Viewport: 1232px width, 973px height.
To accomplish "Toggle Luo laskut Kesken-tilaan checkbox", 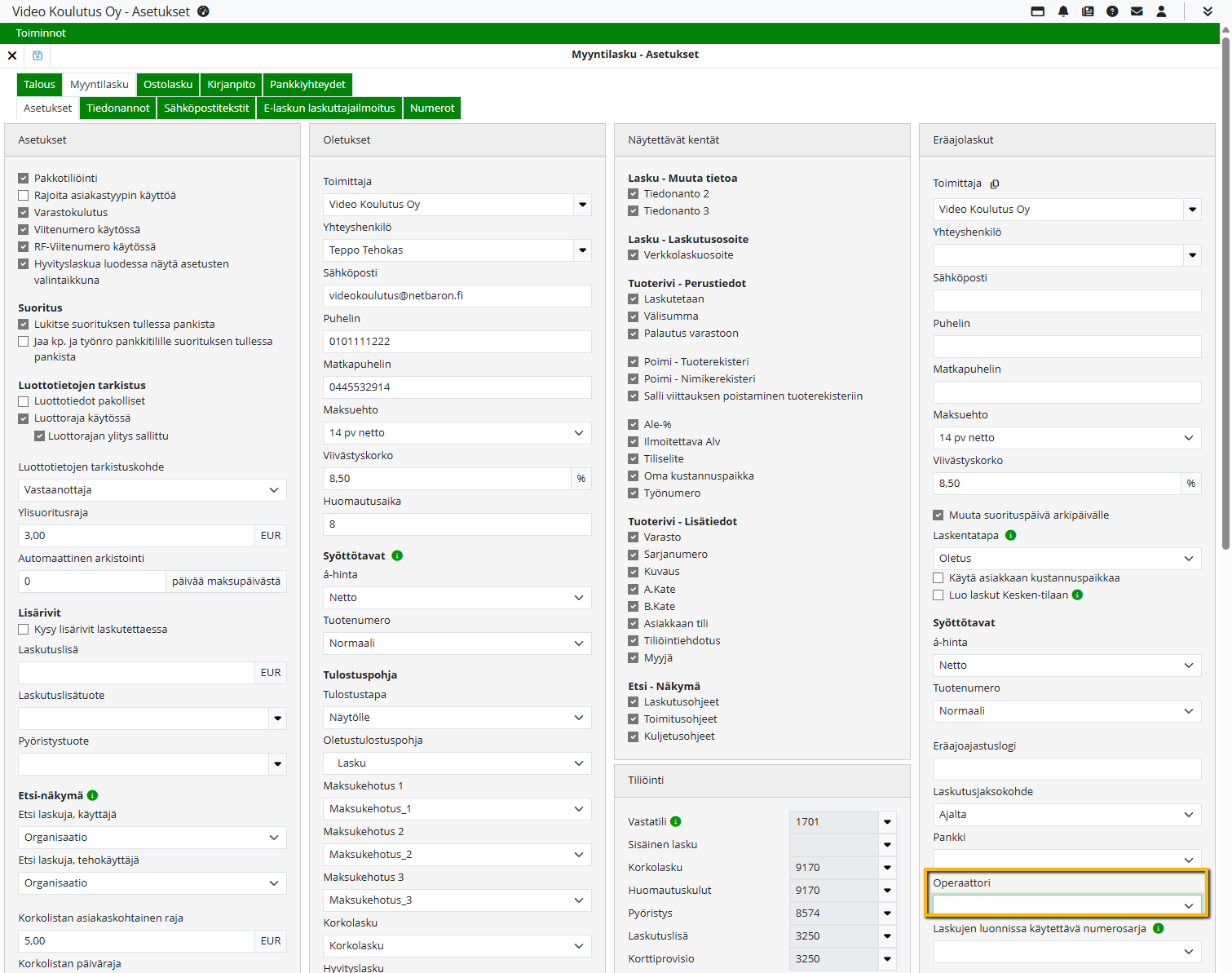I will [938, 595].
